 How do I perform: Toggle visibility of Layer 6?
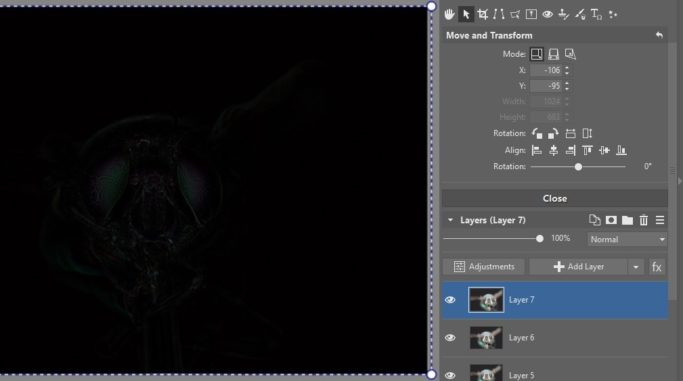click(x=450, y=338)
